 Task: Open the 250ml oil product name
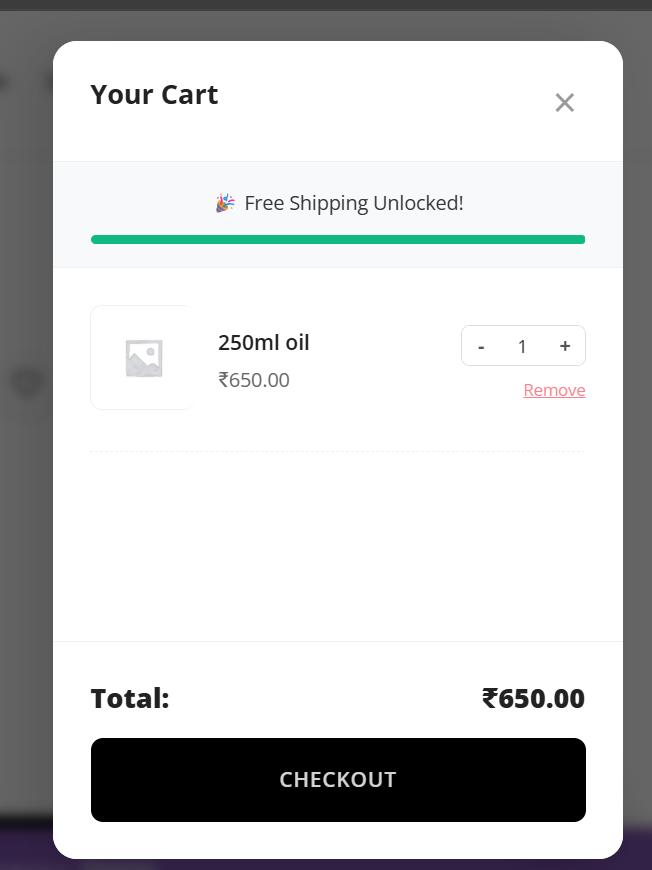pyautogui.click(x=264, y=343)
